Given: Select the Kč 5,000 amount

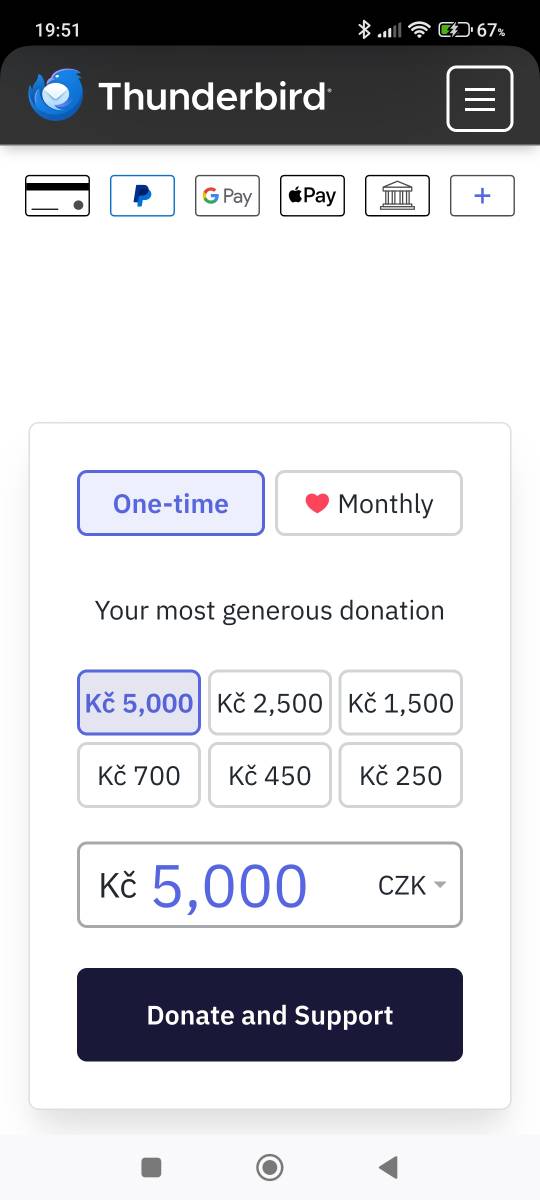Looking at the screenshot, I should (x=139, y=703).
